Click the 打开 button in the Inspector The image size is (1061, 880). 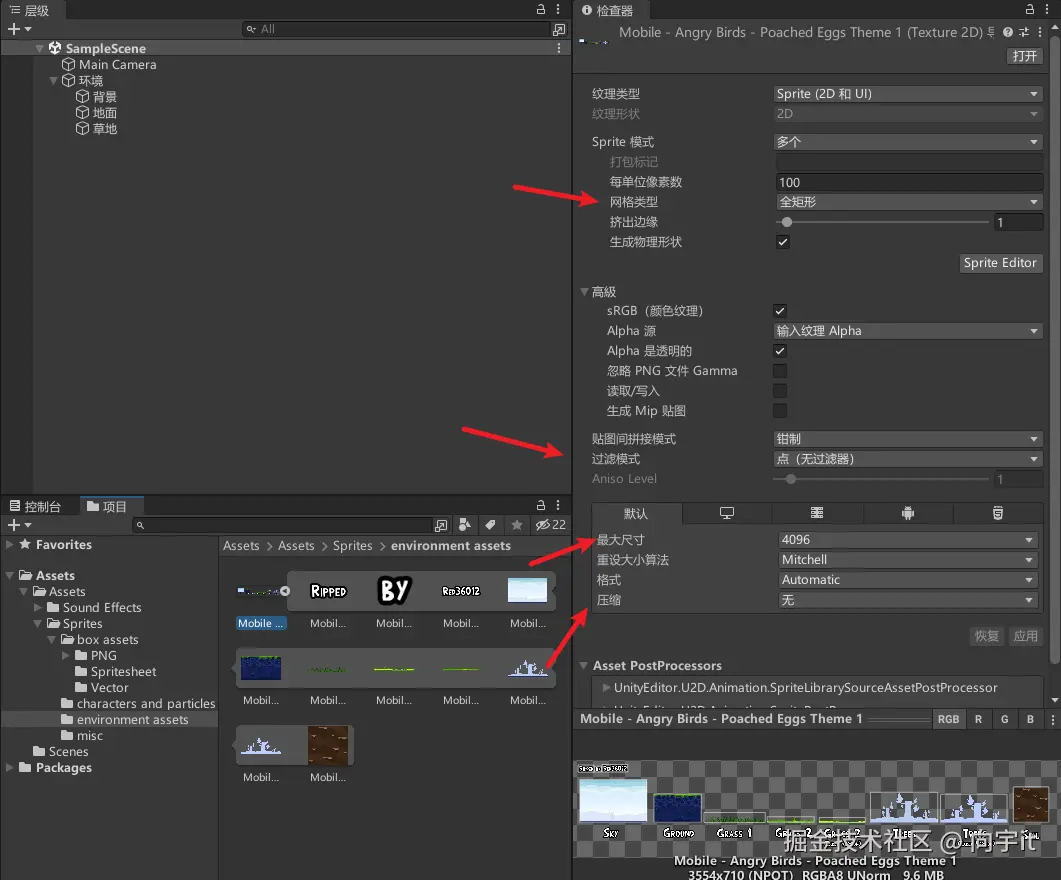(1024, 55)
